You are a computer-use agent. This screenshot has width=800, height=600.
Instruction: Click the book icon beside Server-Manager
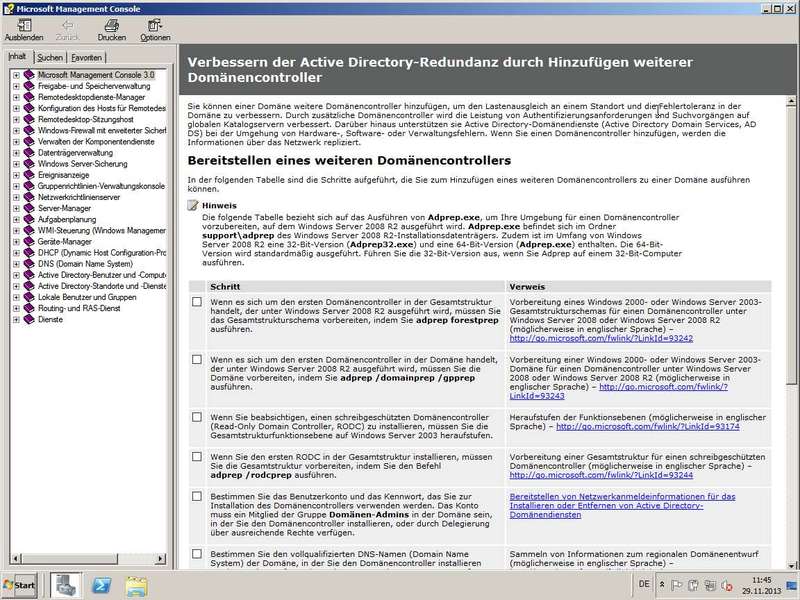tap(29, 208)
